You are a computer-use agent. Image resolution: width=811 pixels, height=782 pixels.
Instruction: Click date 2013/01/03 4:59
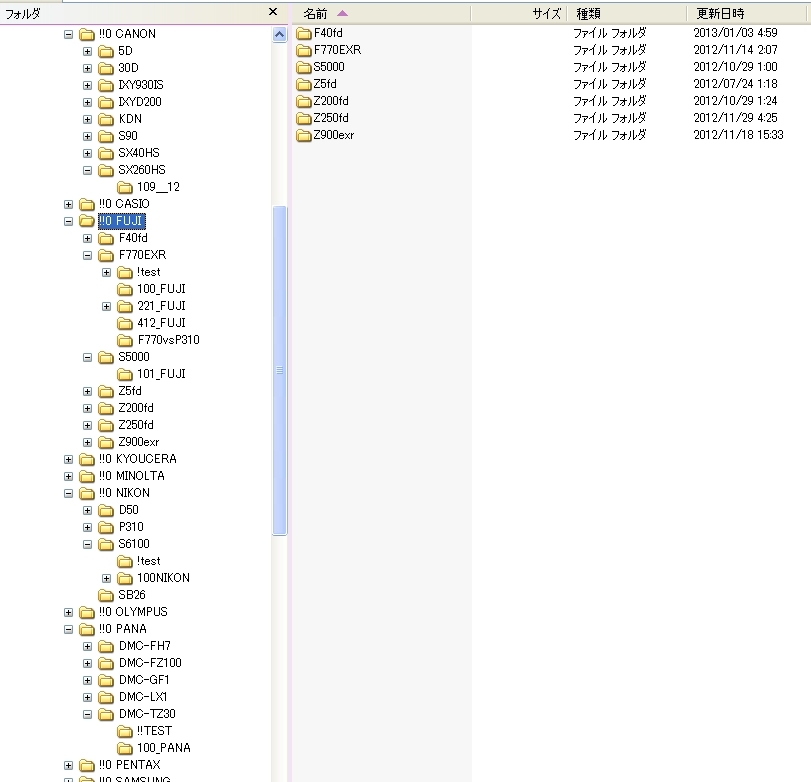[x=735, y=33]
